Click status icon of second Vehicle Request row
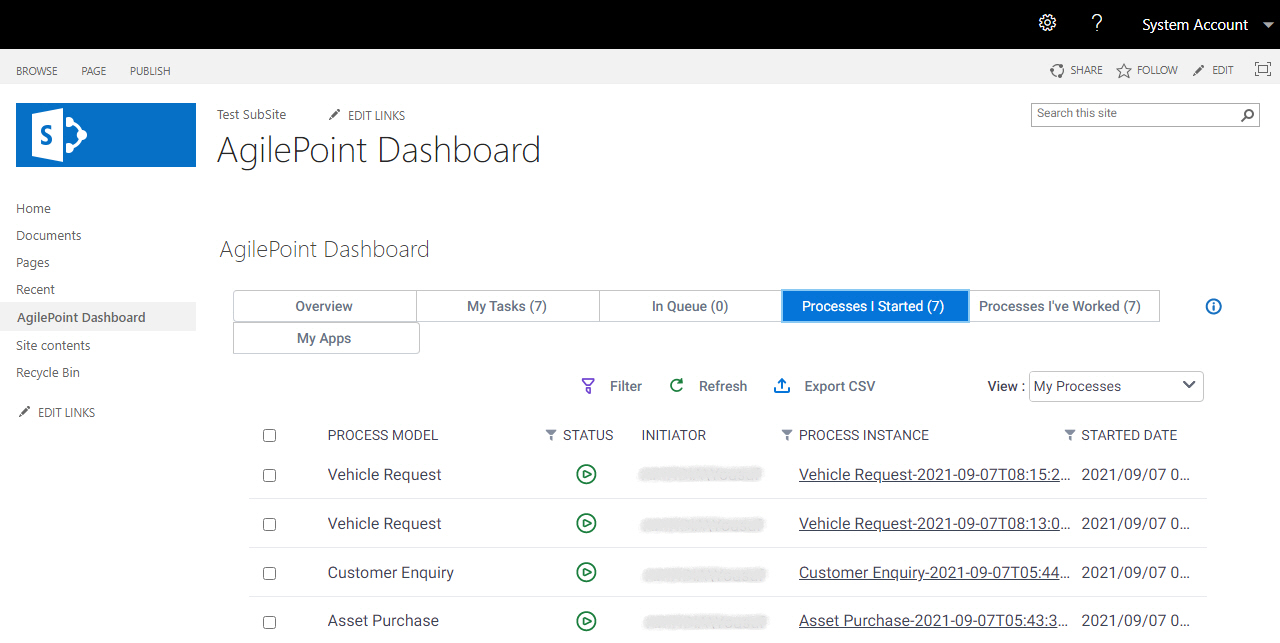This screenshot has height=643, width=1280. 586,523
